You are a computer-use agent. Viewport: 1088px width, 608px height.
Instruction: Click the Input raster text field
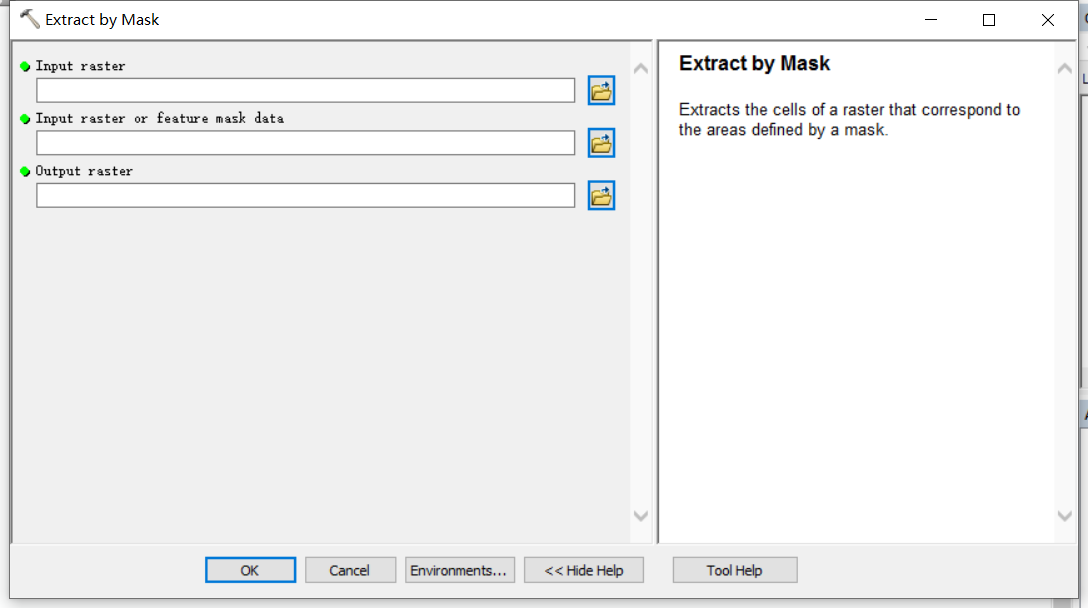pyautogui.click(x=305, y=90)
